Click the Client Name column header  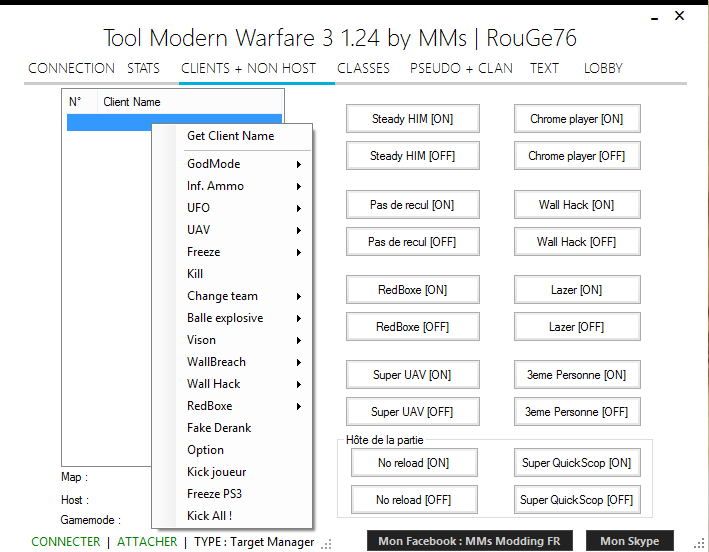[190, 102]
